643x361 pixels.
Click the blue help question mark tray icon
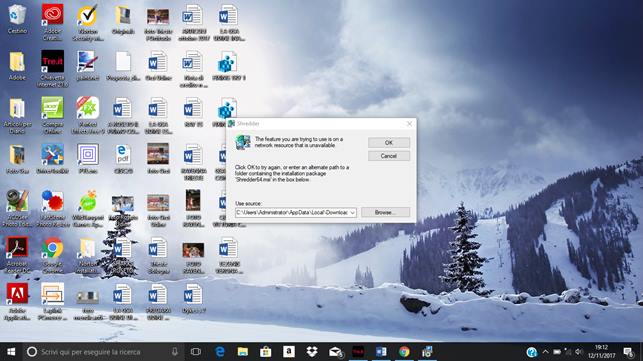pyautogui.click(x=532, y=352)
